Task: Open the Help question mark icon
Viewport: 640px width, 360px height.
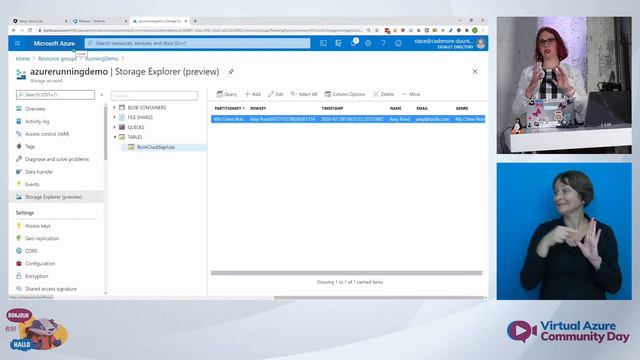Action: pyautogui.click(x=383, y=43)
